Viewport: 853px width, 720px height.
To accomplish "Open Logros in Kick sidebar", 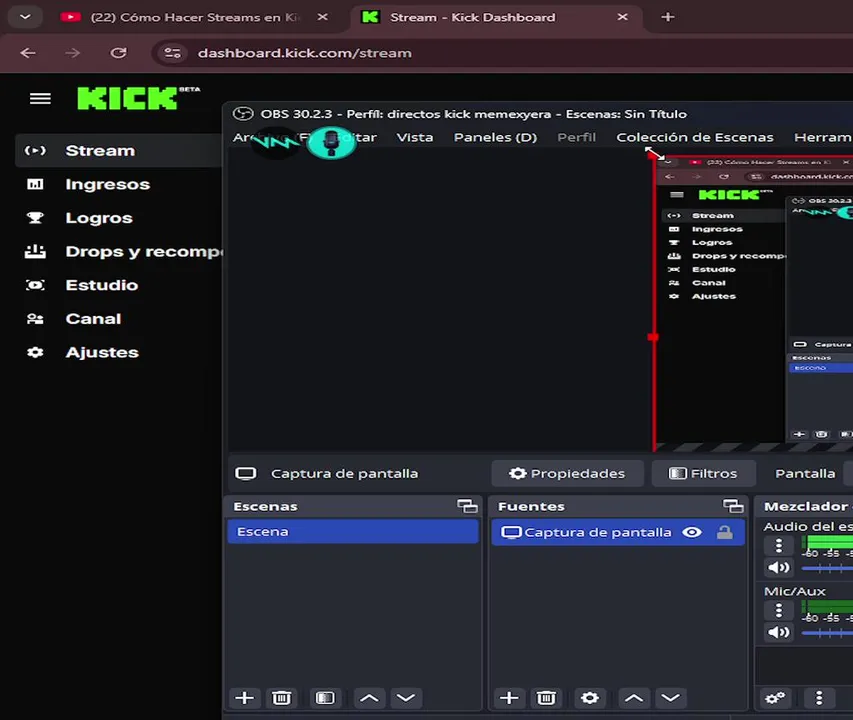I will click(x=98, y=218).
